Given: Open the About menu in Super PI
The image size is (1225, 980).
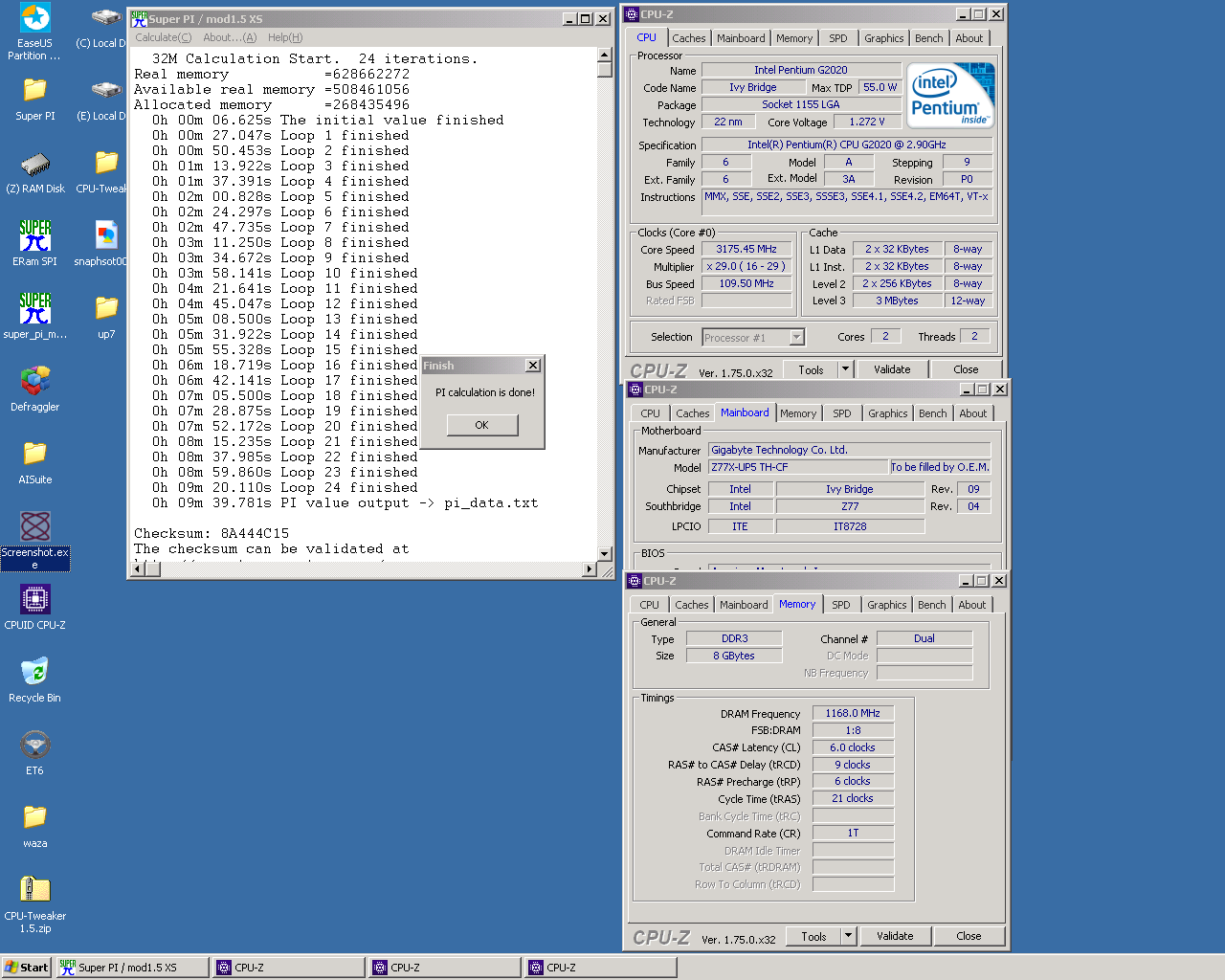Looking at the screenshot, I should pyautogui.click(x=230, y=37).
